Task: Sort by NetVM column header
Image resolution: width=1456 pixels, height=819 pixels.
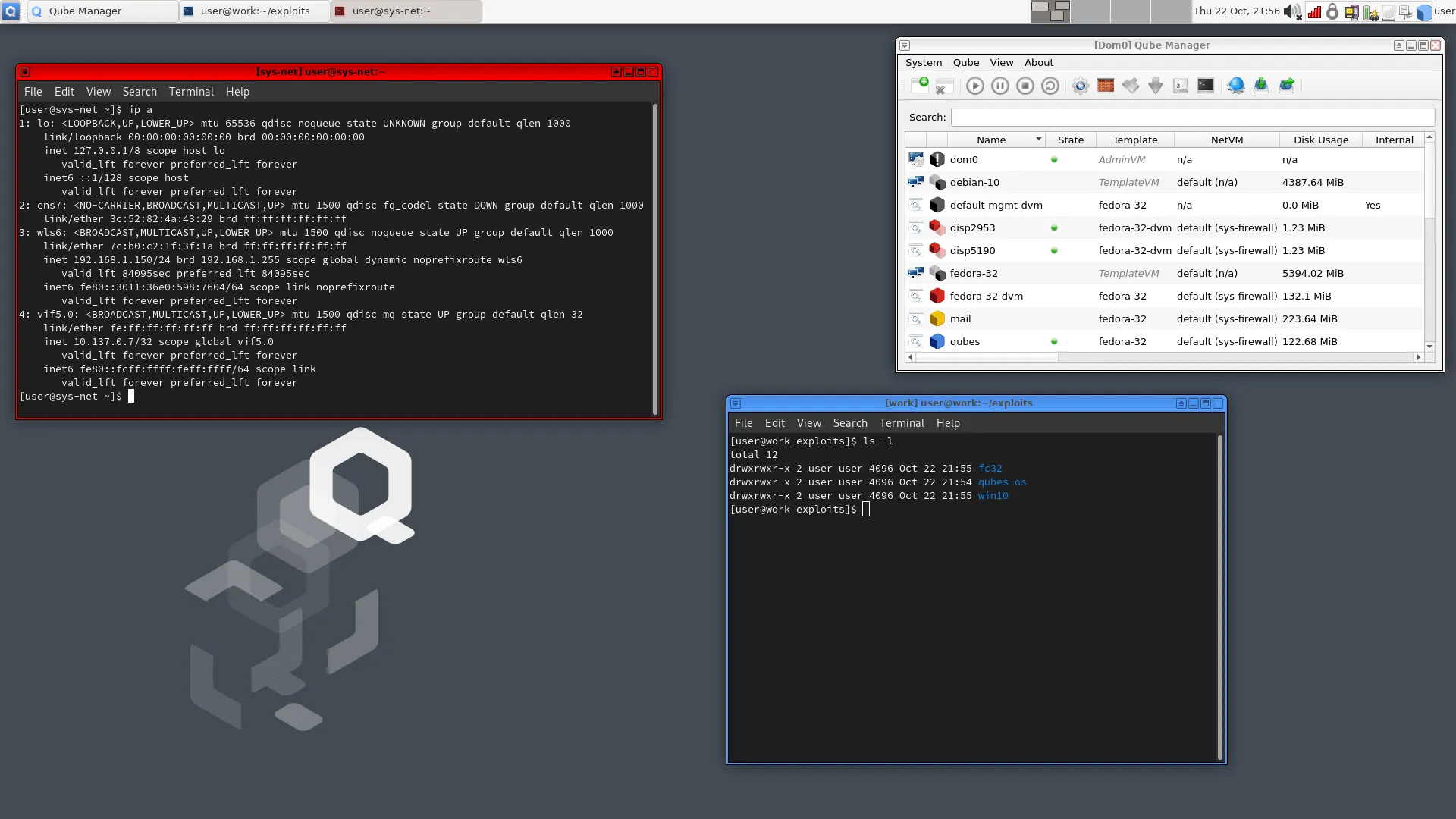Action: click(1226, 140)
